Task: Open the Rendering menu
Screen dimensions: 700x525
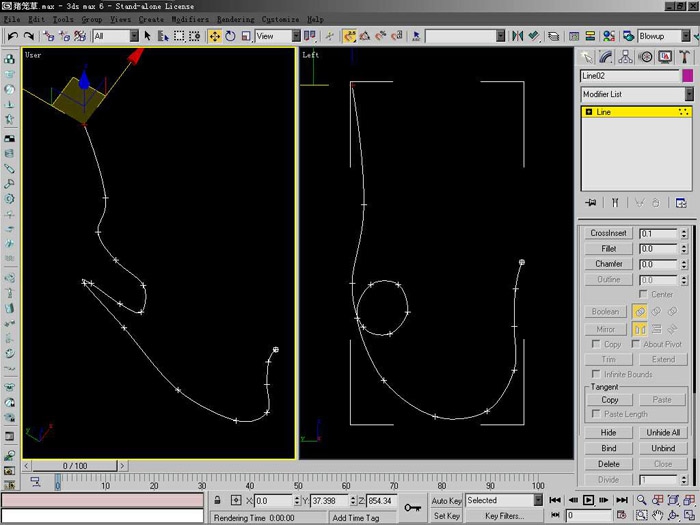Action: click(236, 19)
